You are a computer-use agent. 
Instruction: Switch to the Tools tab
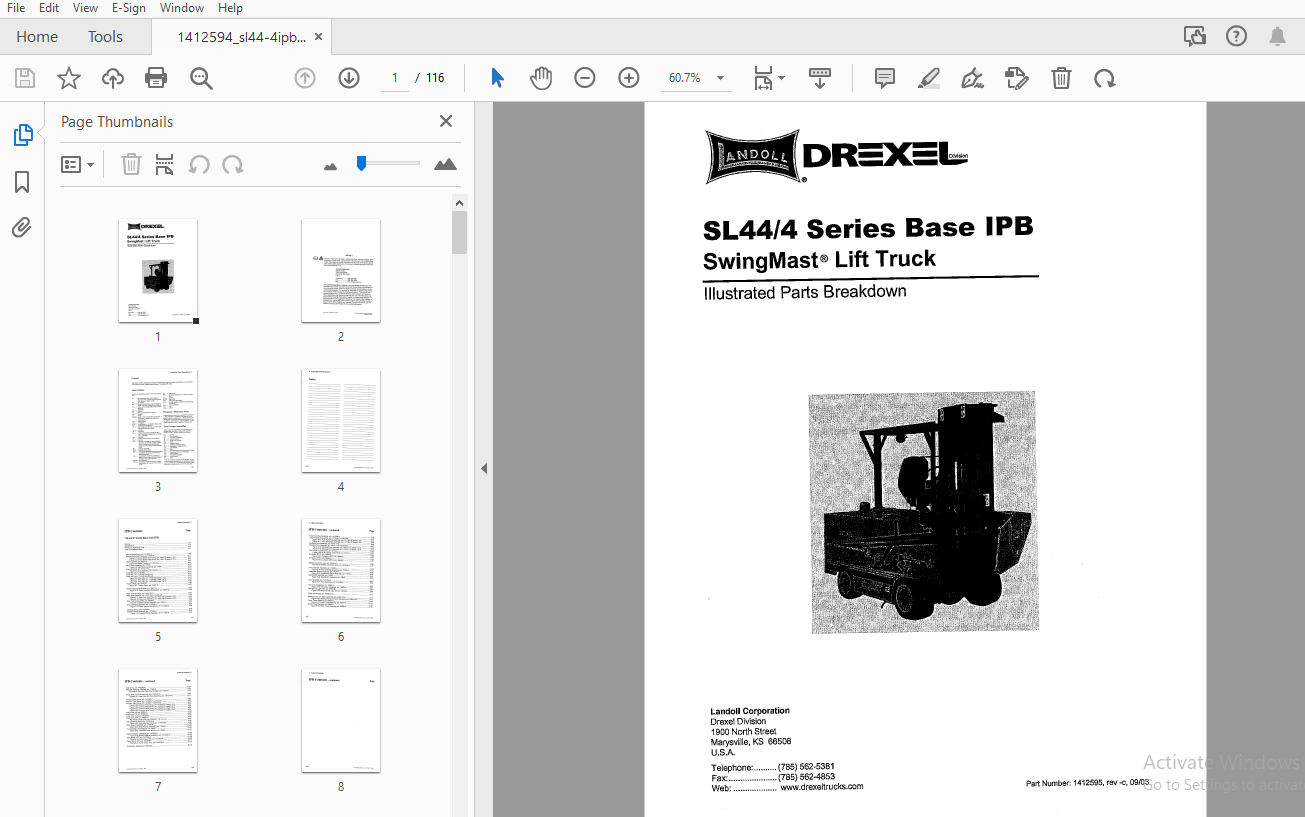(x=105, y=37)
